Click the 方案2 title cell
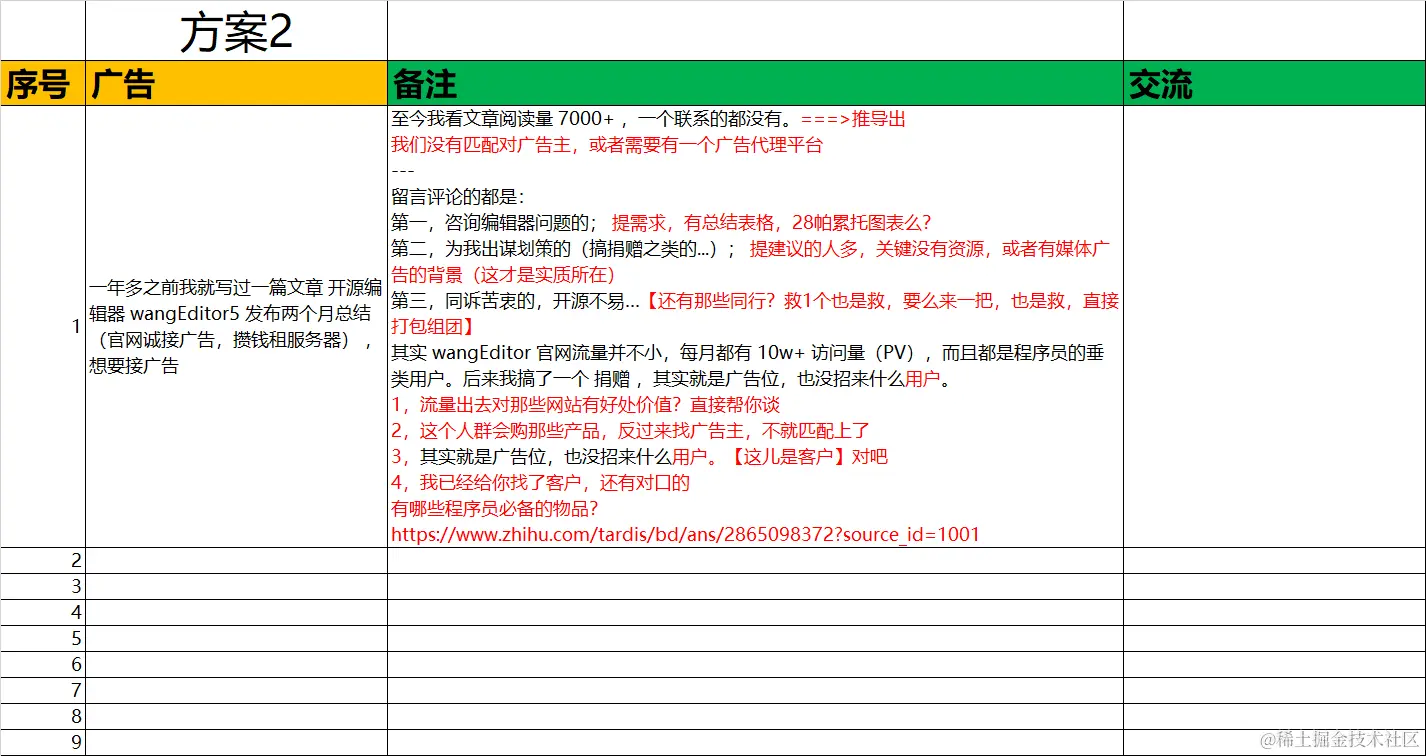This screenshot has height=756, width=1426. click(x=235, y=31)
